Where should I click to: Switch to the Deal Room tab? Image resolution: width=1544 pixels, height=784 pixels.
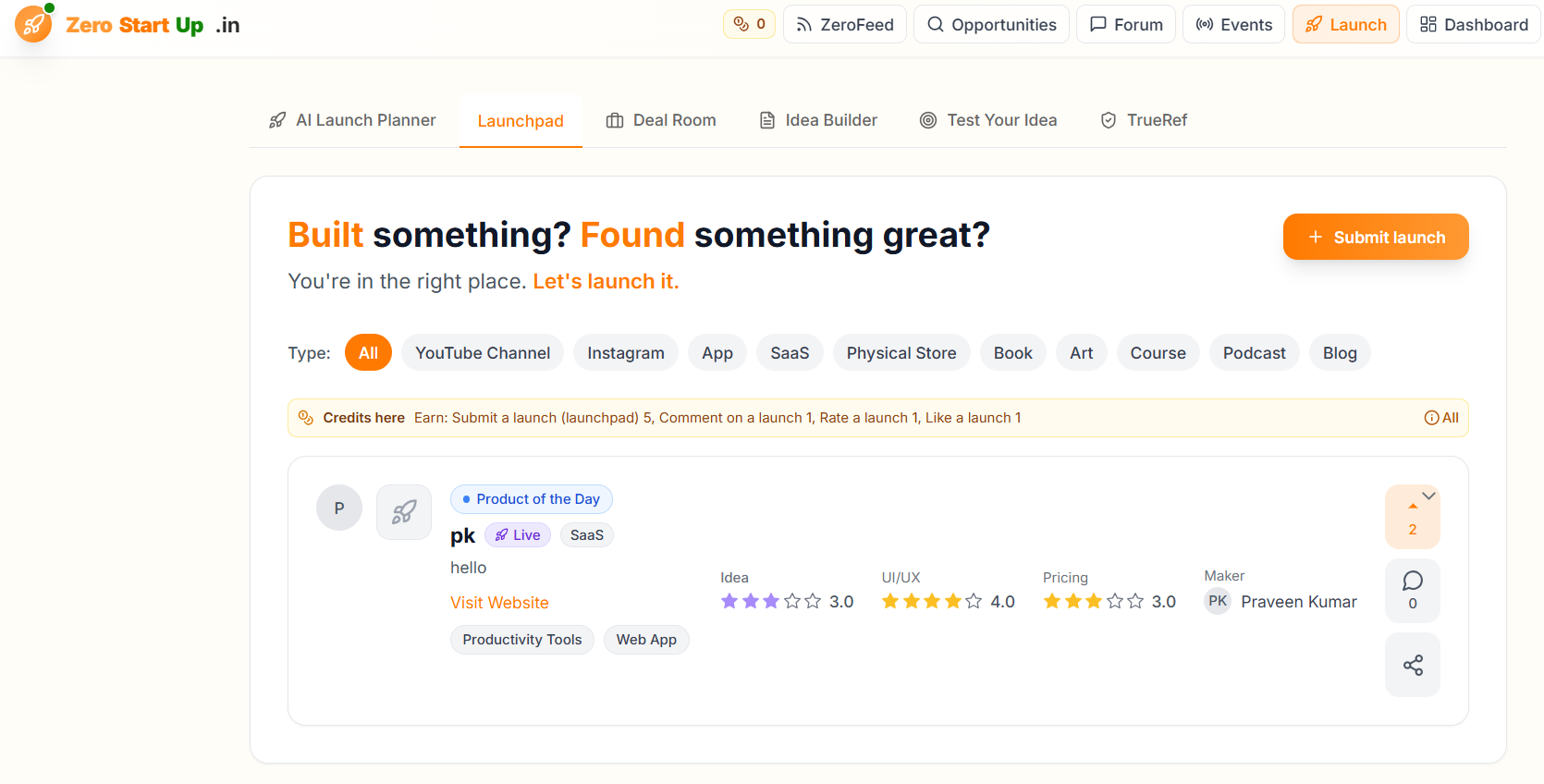pos(661,120)
